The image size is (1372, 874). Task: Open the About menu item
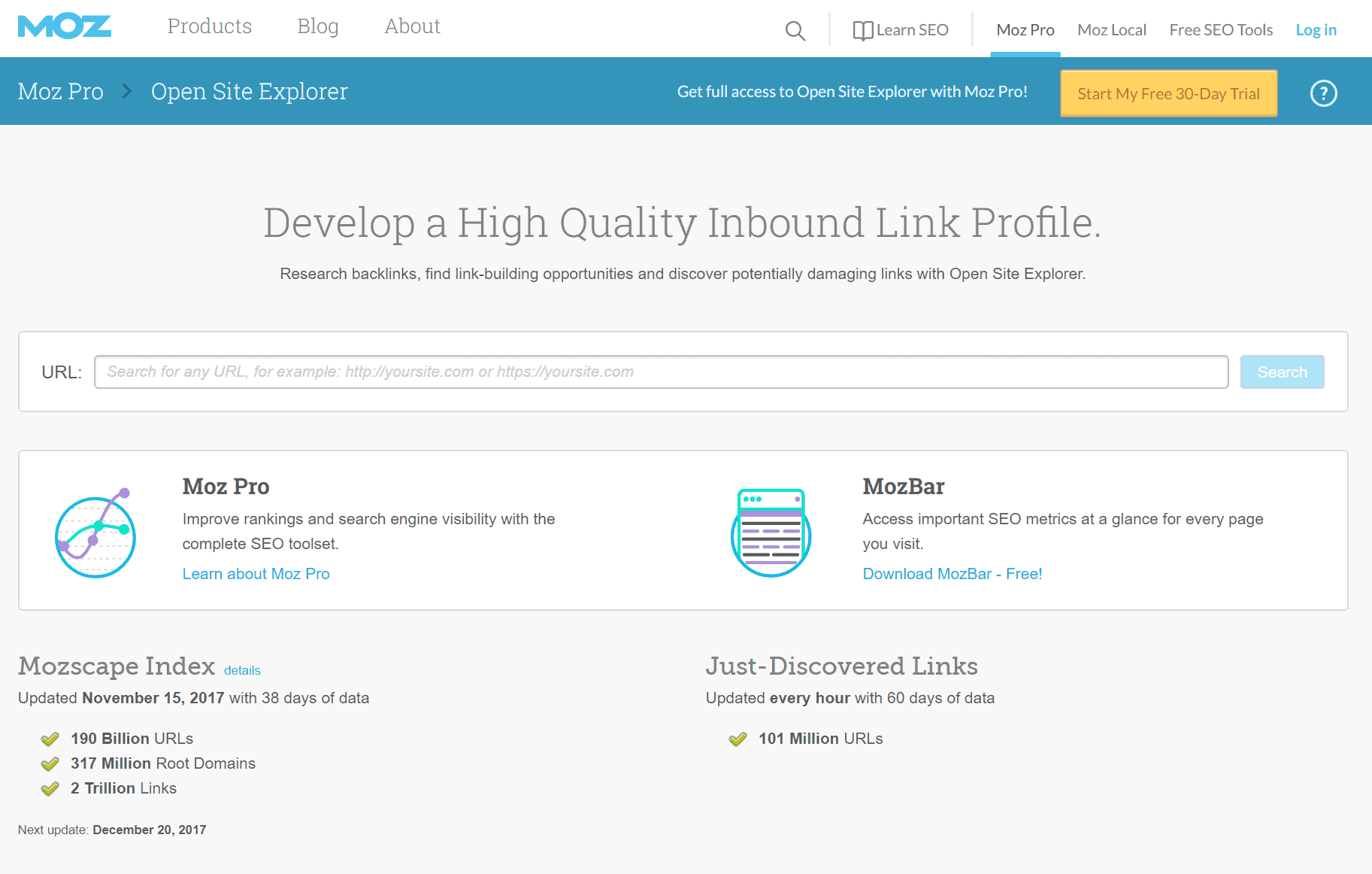[413, 26]
